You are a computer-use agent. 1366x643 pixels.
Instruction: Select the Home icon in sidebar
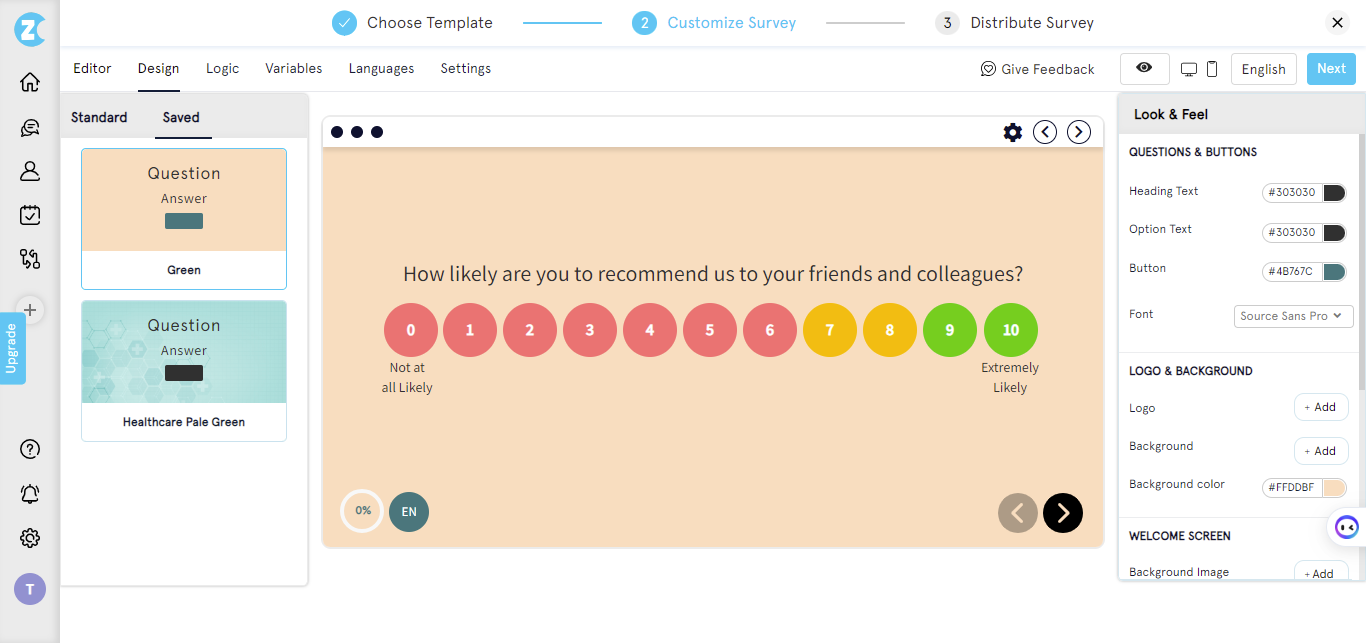30,82
